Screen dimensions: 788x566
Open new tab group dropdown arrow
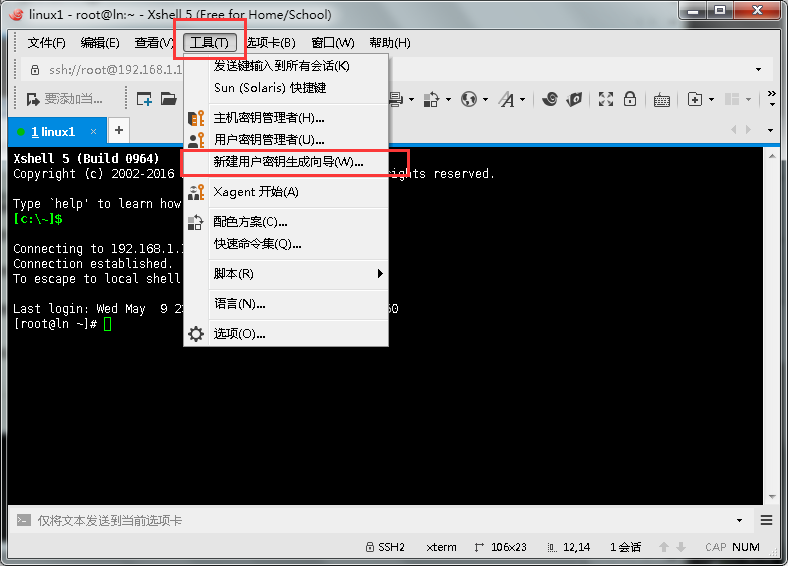711,100
